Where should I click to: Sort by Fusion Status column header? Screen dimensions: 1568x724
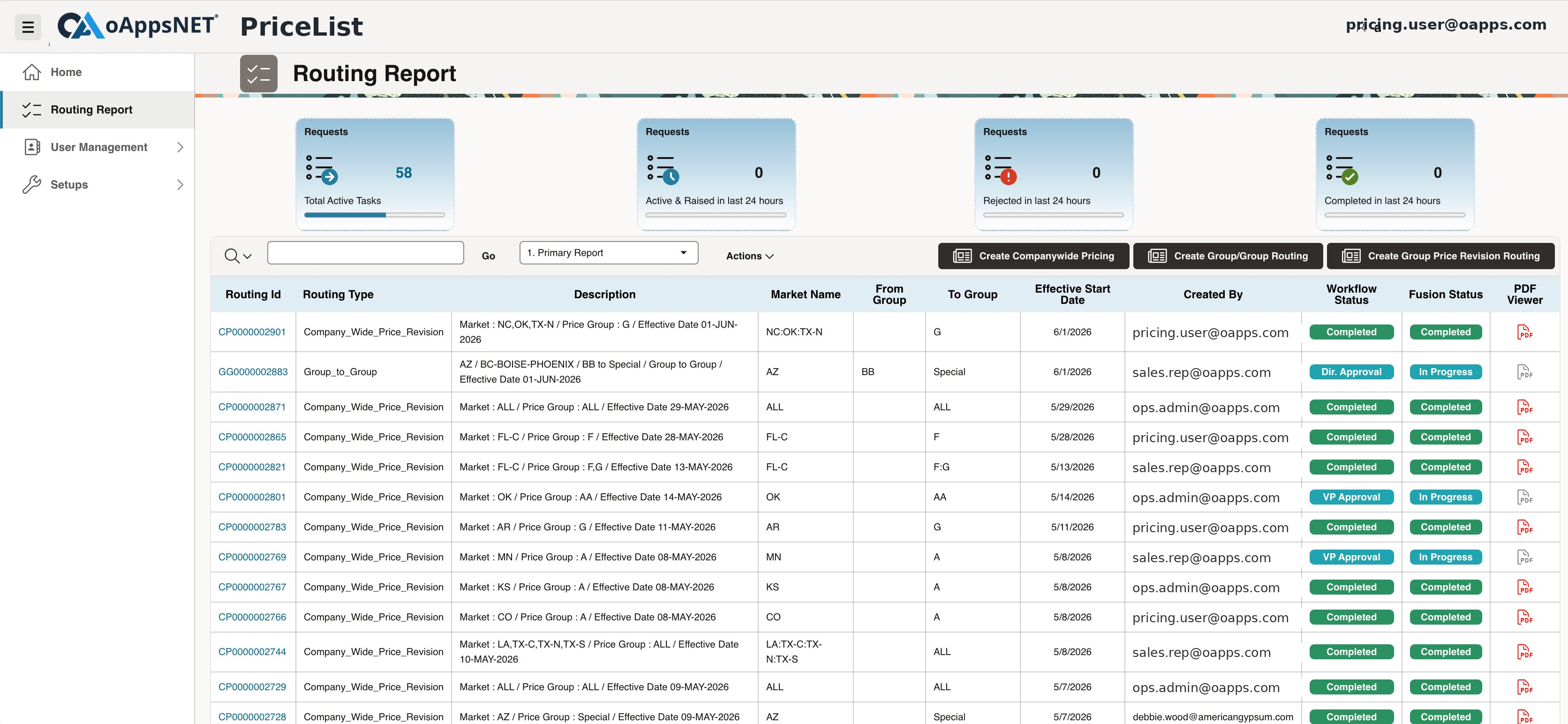pos(1445,295)
